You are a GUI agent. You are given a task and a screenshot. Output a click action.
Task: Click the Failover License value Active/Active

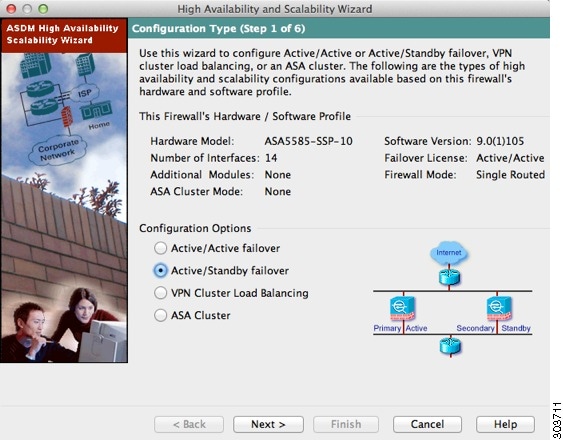tap(510, 158)
